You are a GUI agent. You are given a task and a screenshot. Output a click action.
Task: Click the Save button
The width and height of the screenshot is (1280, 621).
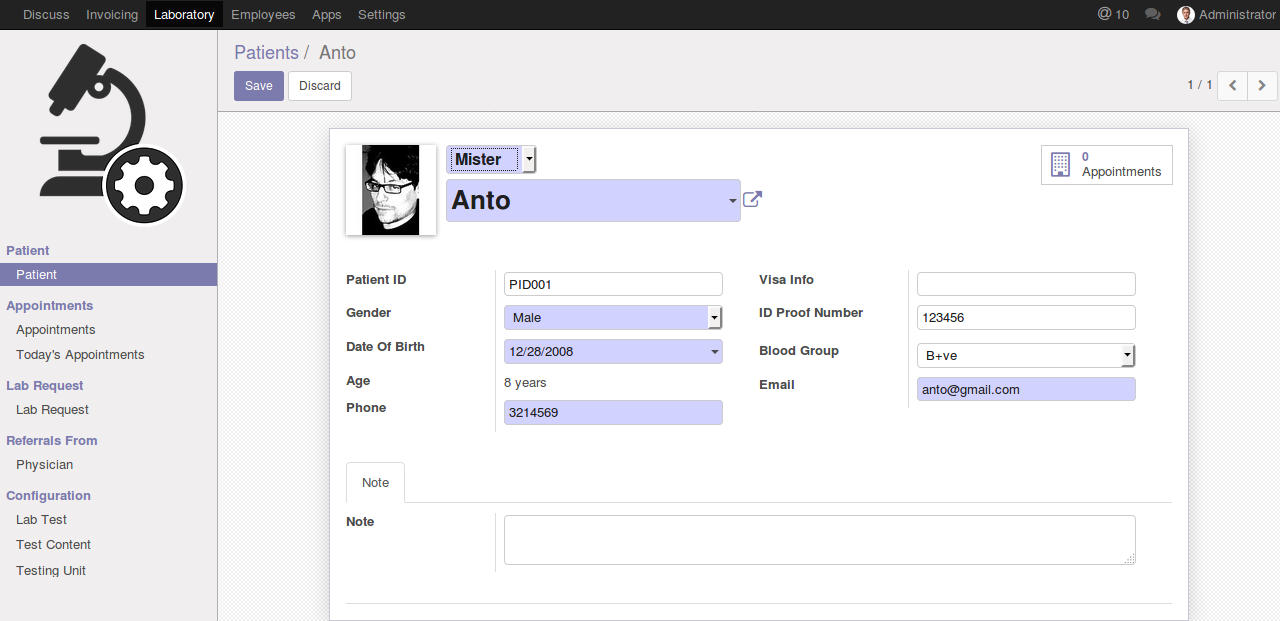[x=259, y=86]
